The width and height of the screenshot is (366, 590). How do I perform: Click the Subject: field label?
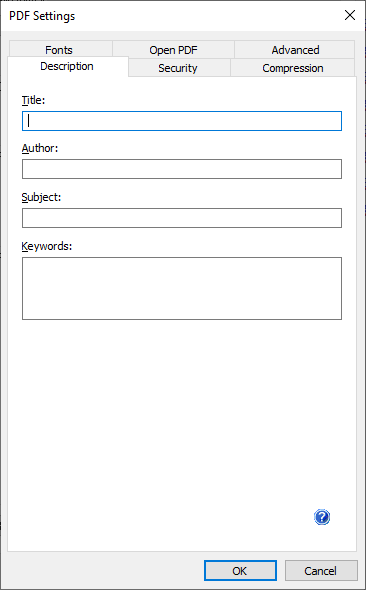point(41,197)
